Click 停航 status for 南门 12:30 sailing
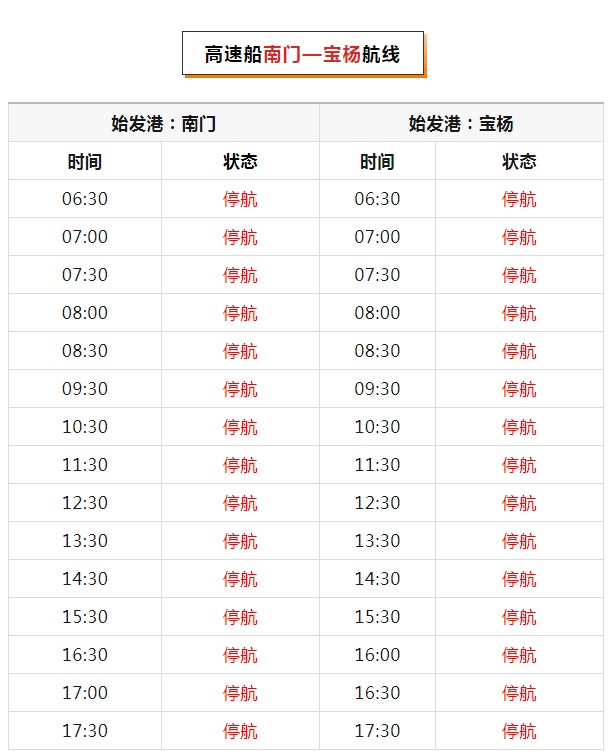 pyautogui.click(x=240, y=503)
